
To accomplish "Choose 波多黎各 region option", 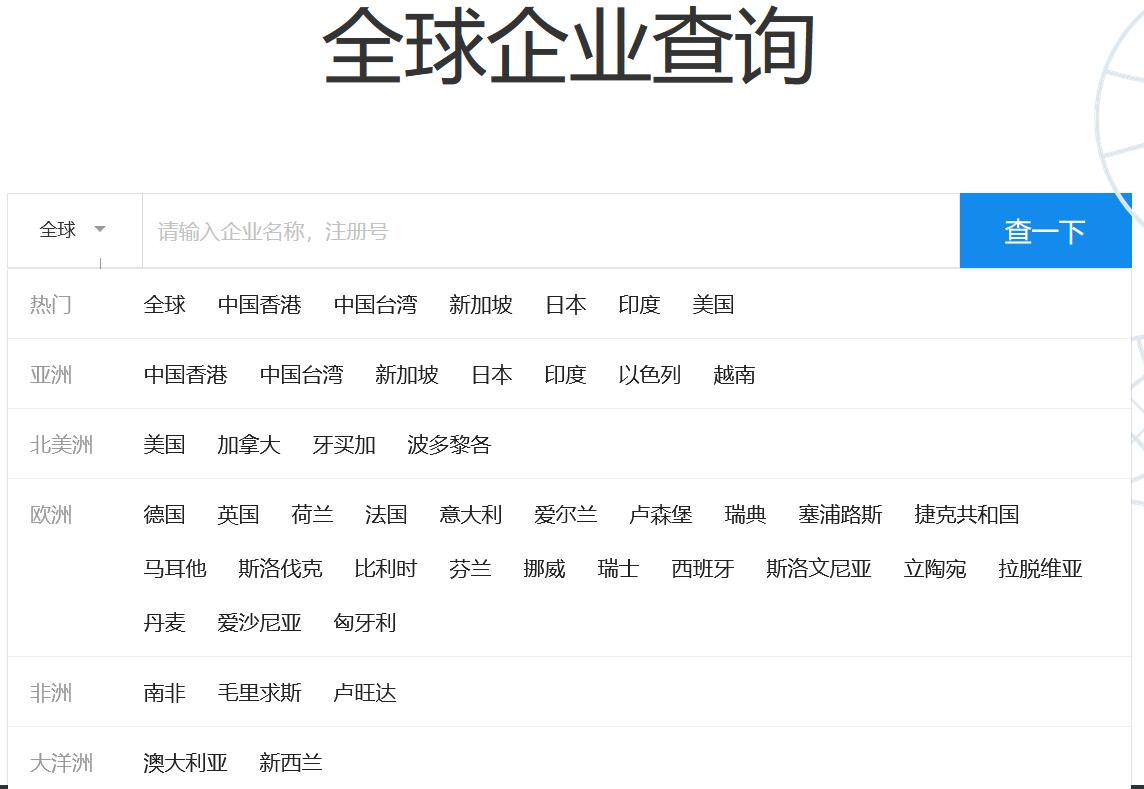I will pyautogui.click(x=449, y=445).
